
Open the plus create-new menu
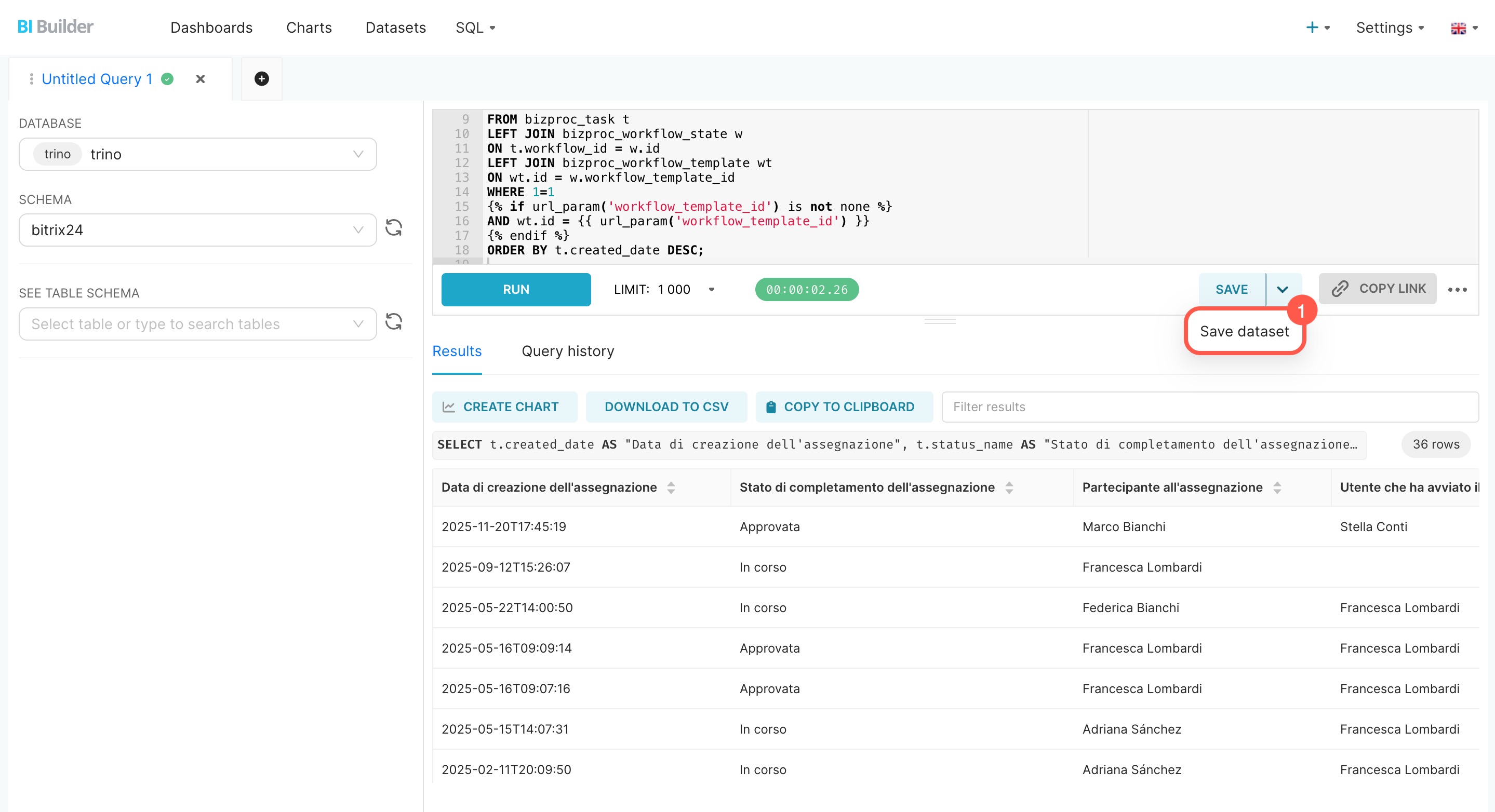tap(1317, 28)
